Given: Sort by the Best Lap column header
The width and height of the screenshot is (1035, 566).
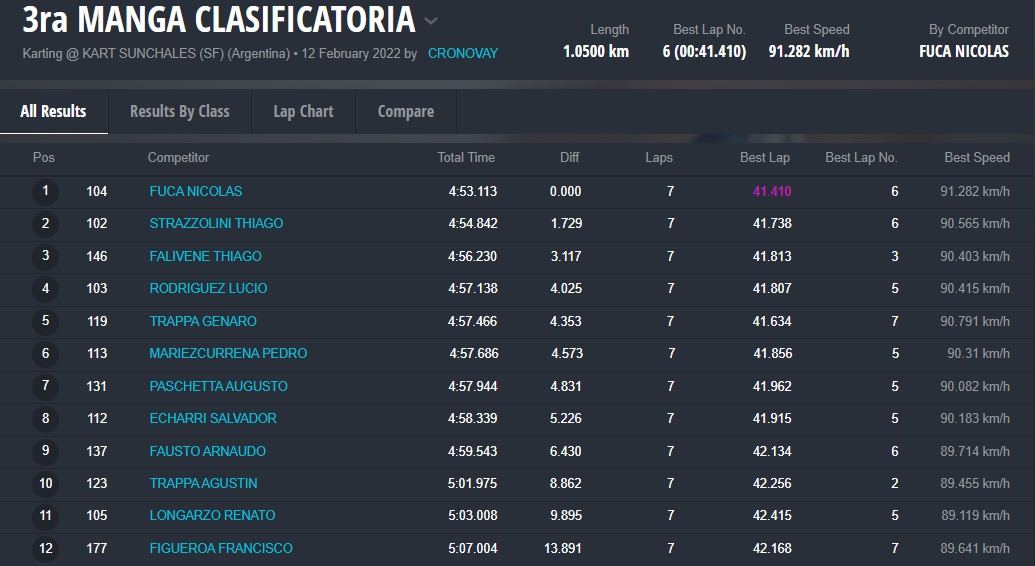Looking at the screenshot, I should 765,157.
